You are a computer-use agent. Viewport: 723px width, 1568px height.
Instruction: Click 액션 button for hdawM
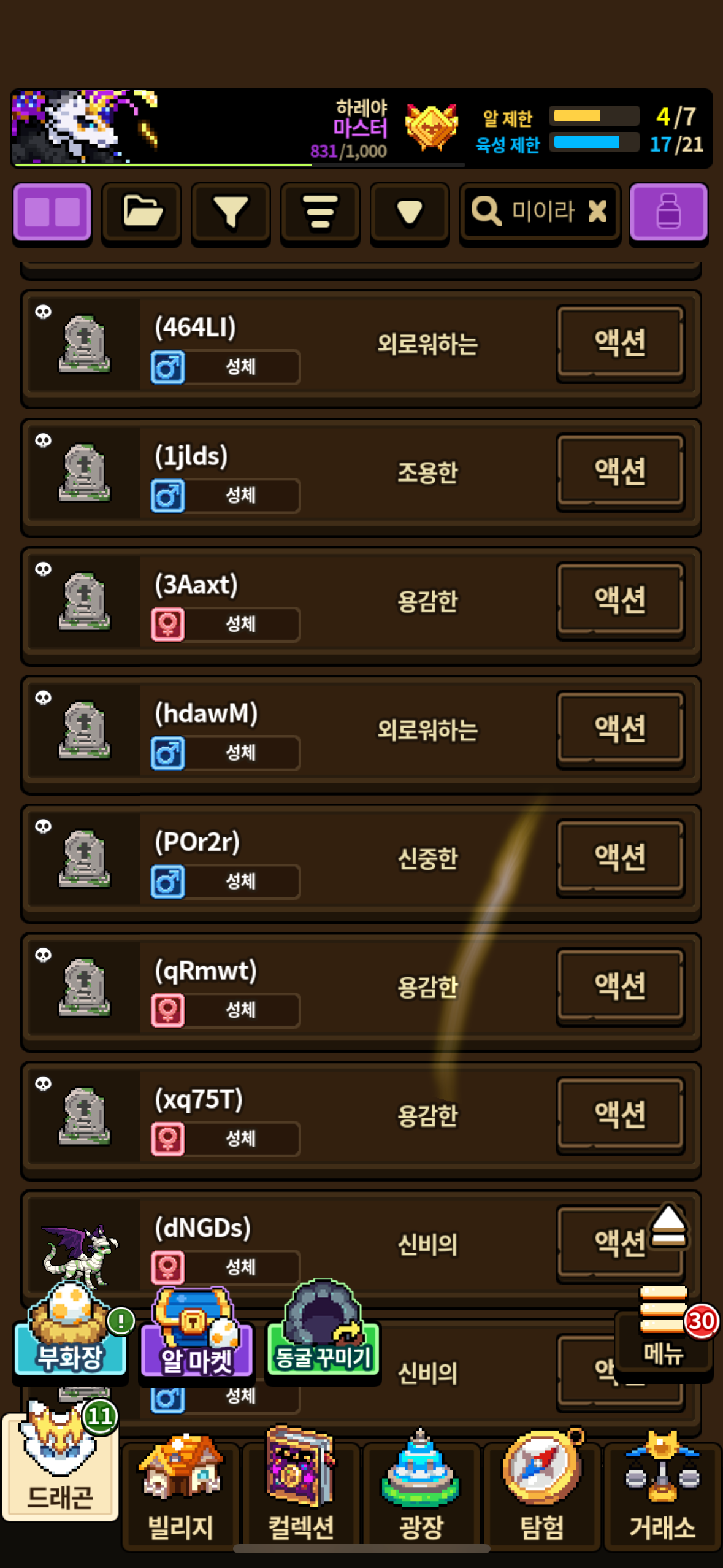(x=620, y=728)
